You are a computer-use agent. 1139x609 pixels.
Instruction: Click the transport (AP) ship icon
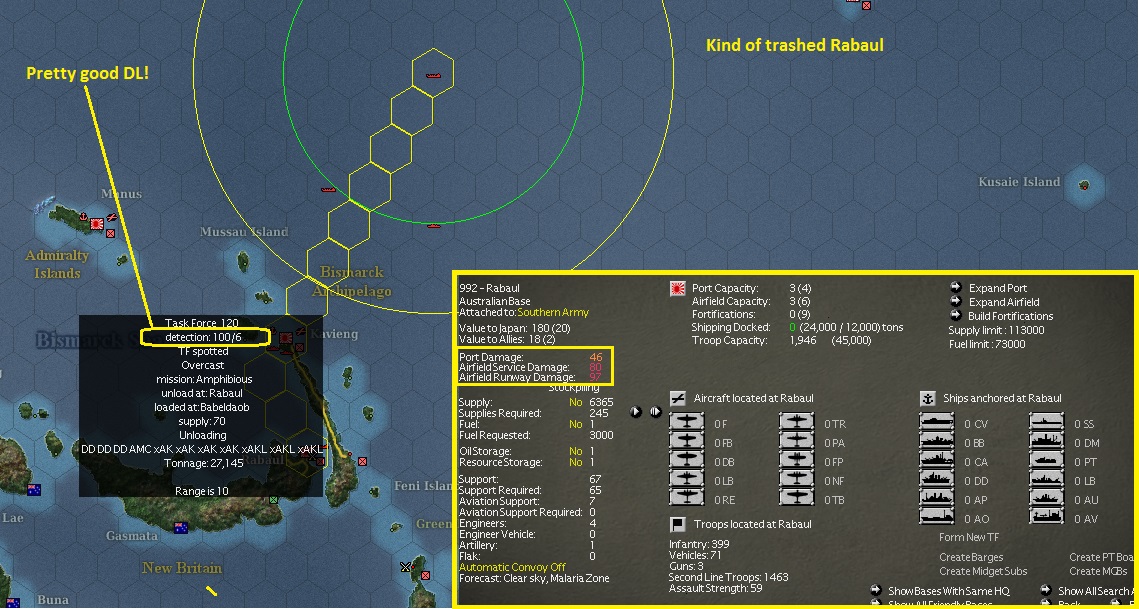pos(936,499)
